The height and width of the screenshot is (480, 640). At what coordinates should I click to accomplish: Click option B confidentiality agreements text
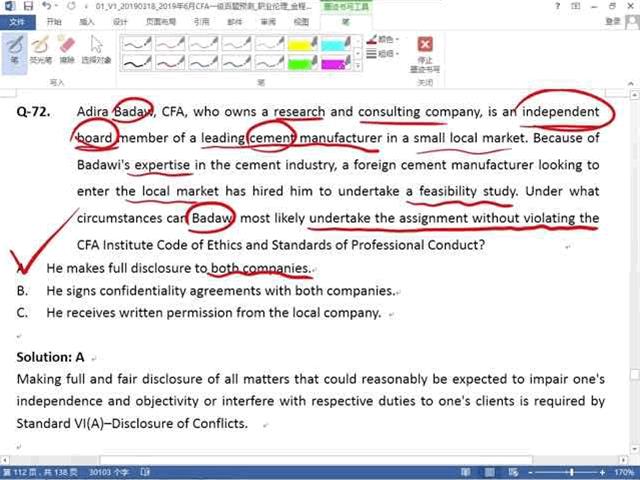(220, 291)
